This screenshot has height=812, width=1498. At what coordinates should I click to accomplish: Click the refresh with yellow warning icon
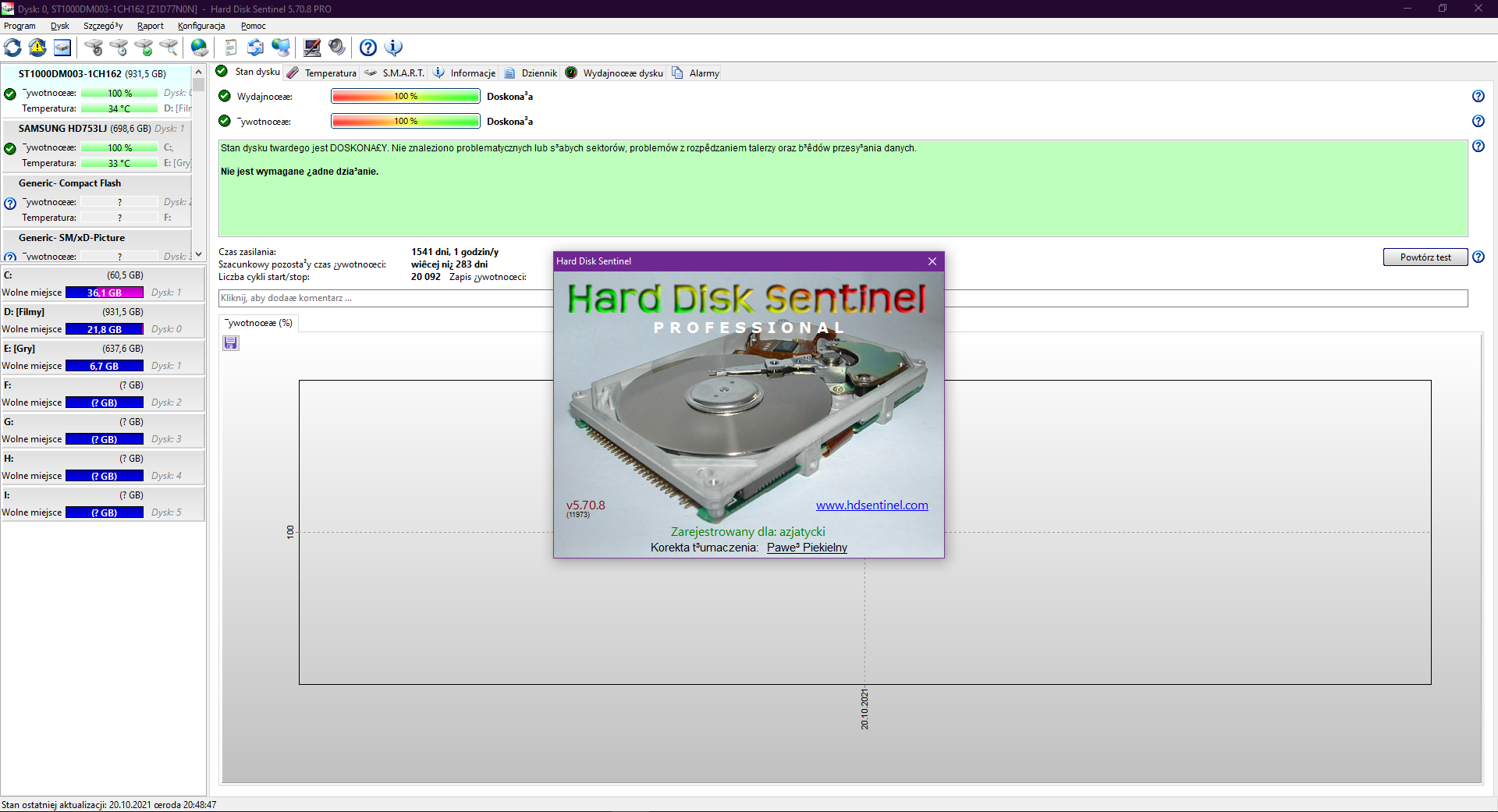coord(37,48)
